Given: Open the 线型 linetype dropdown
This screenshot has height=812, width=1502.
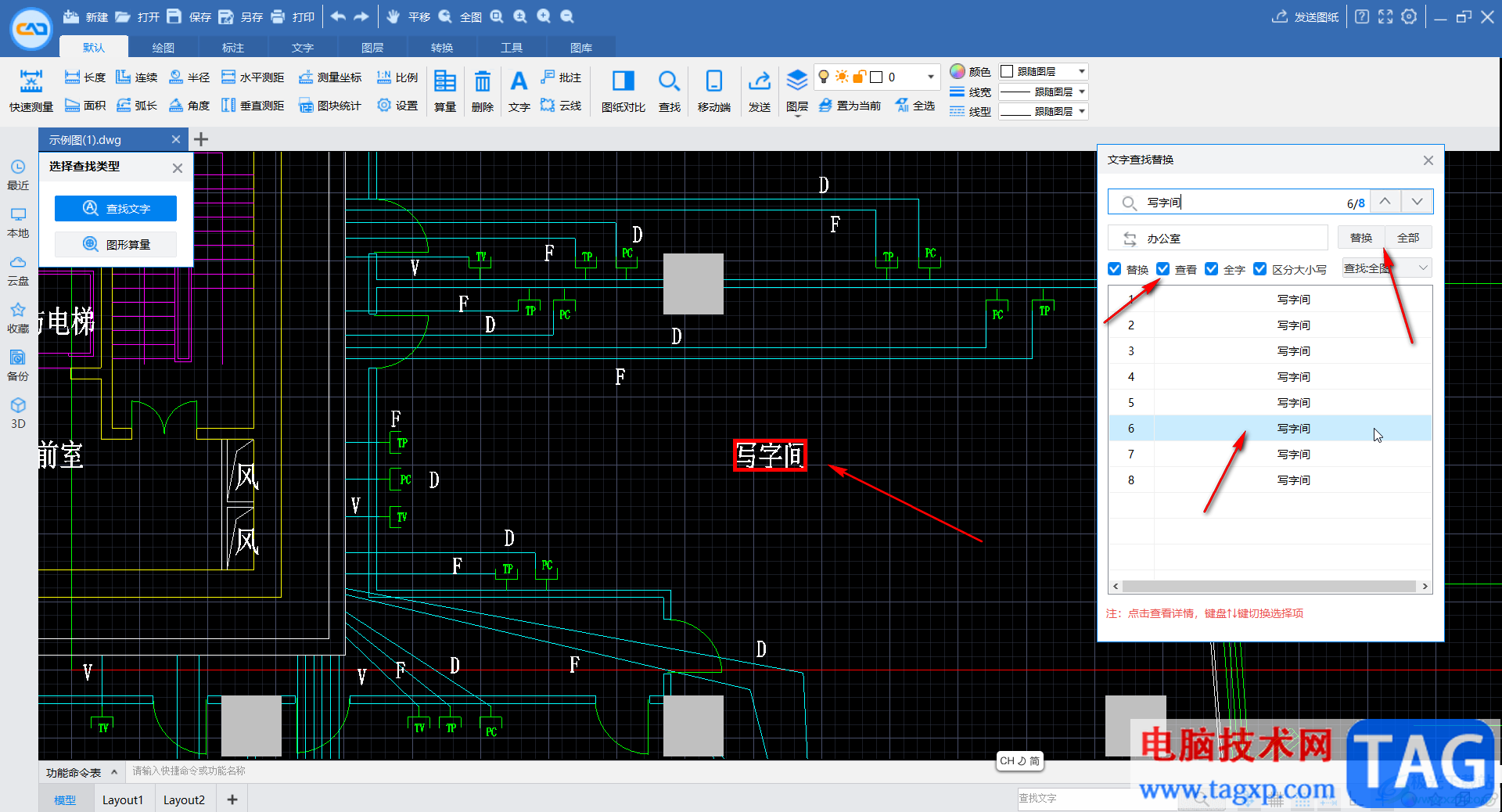Looking at the screenshot, I should tap(1082, 111).
